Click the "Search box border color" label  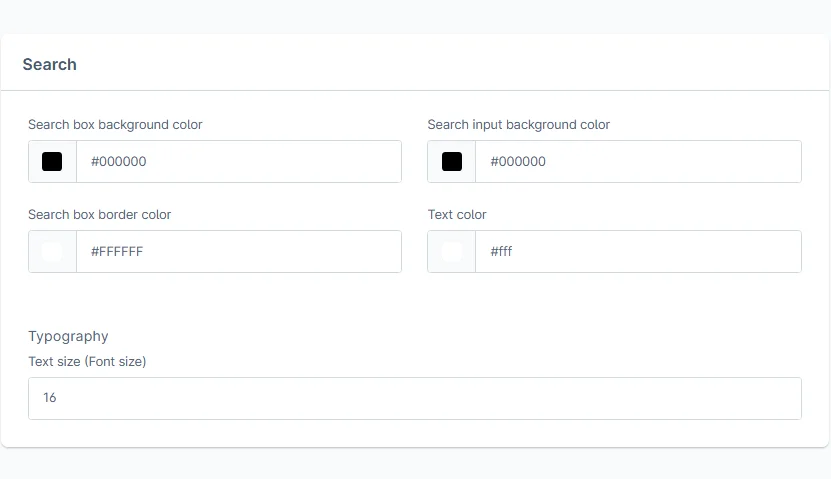100,215
